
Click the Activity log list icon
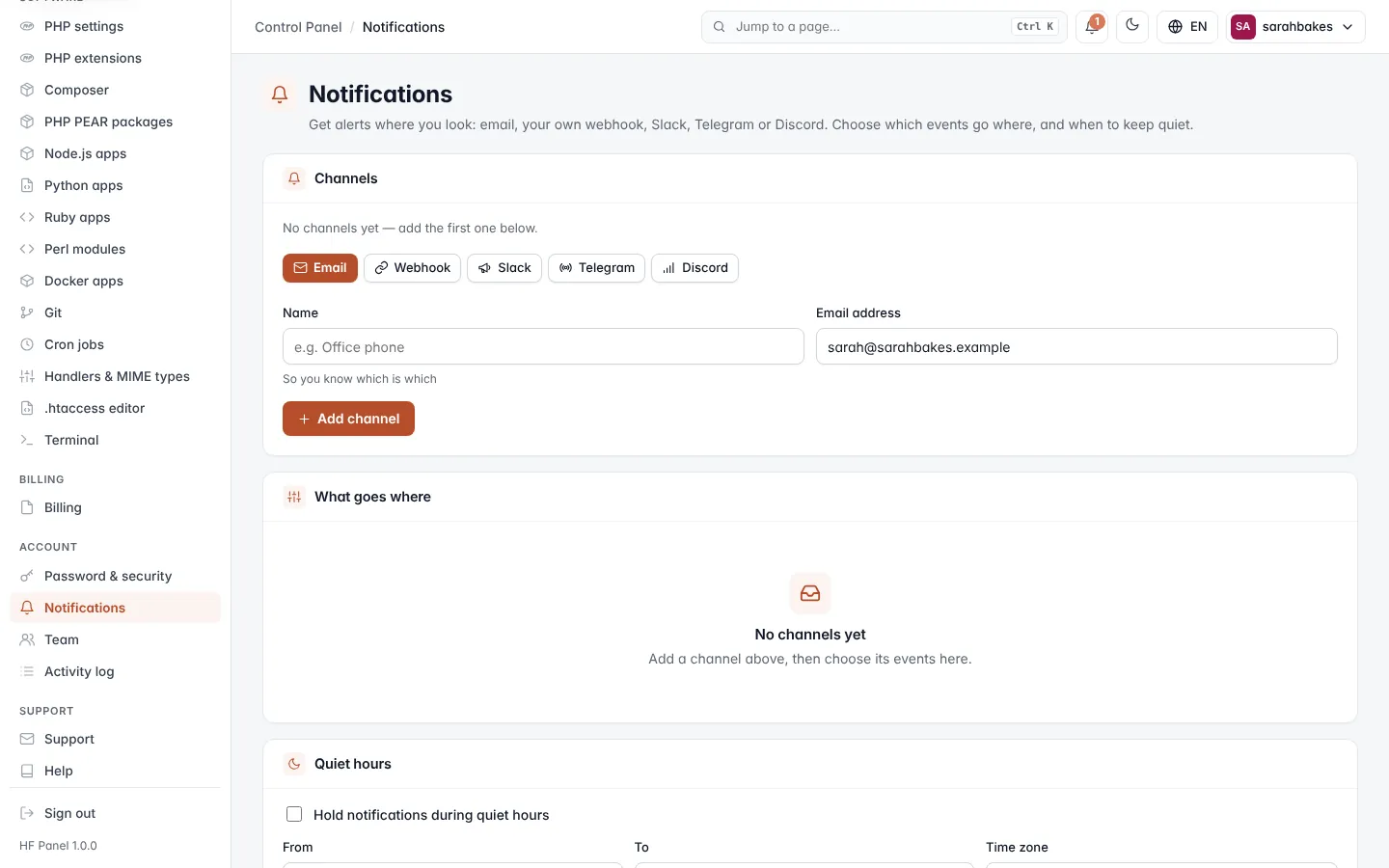[x=27, y=671]
